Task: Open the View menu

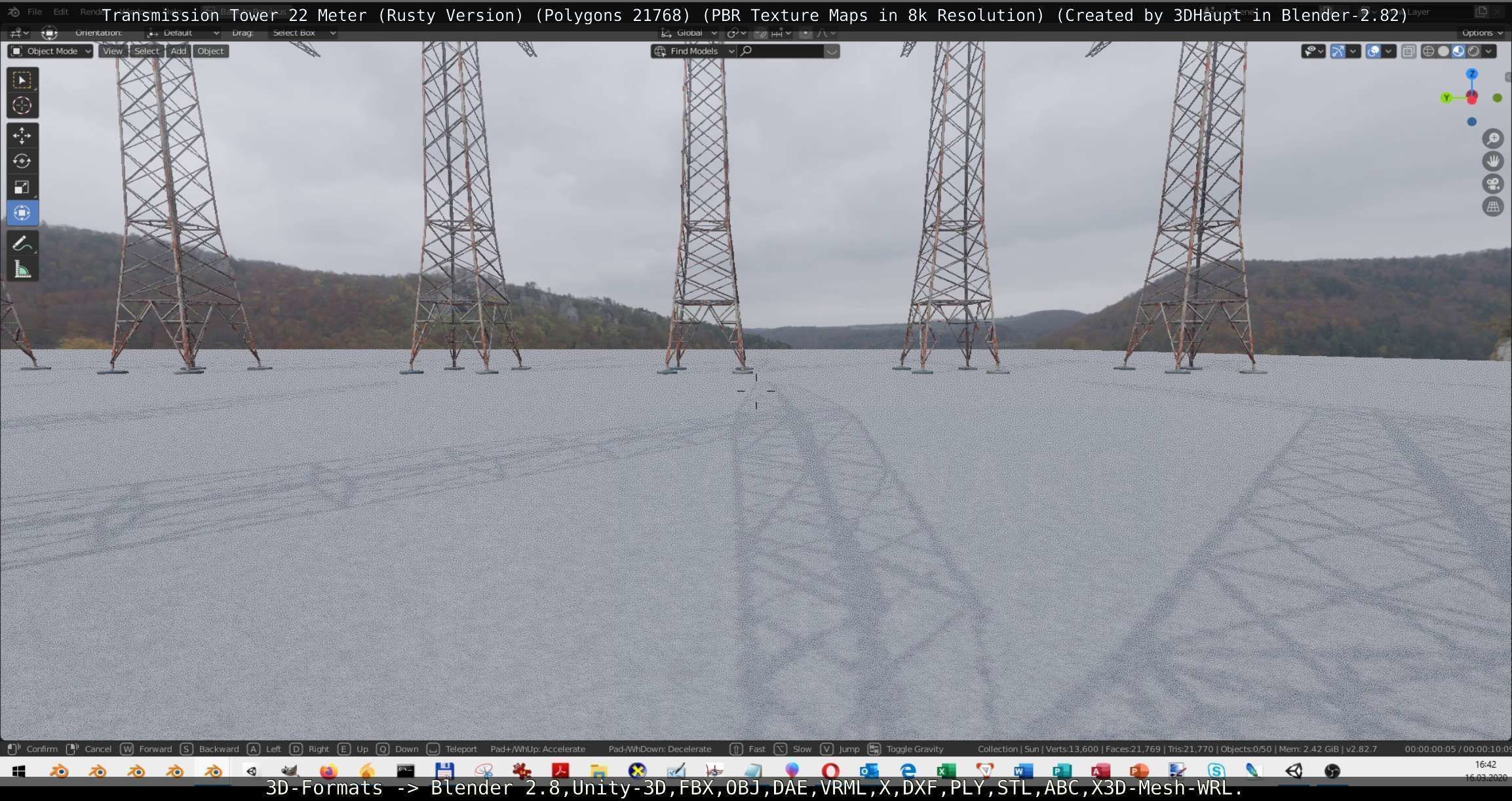Action: click(113, 51)
